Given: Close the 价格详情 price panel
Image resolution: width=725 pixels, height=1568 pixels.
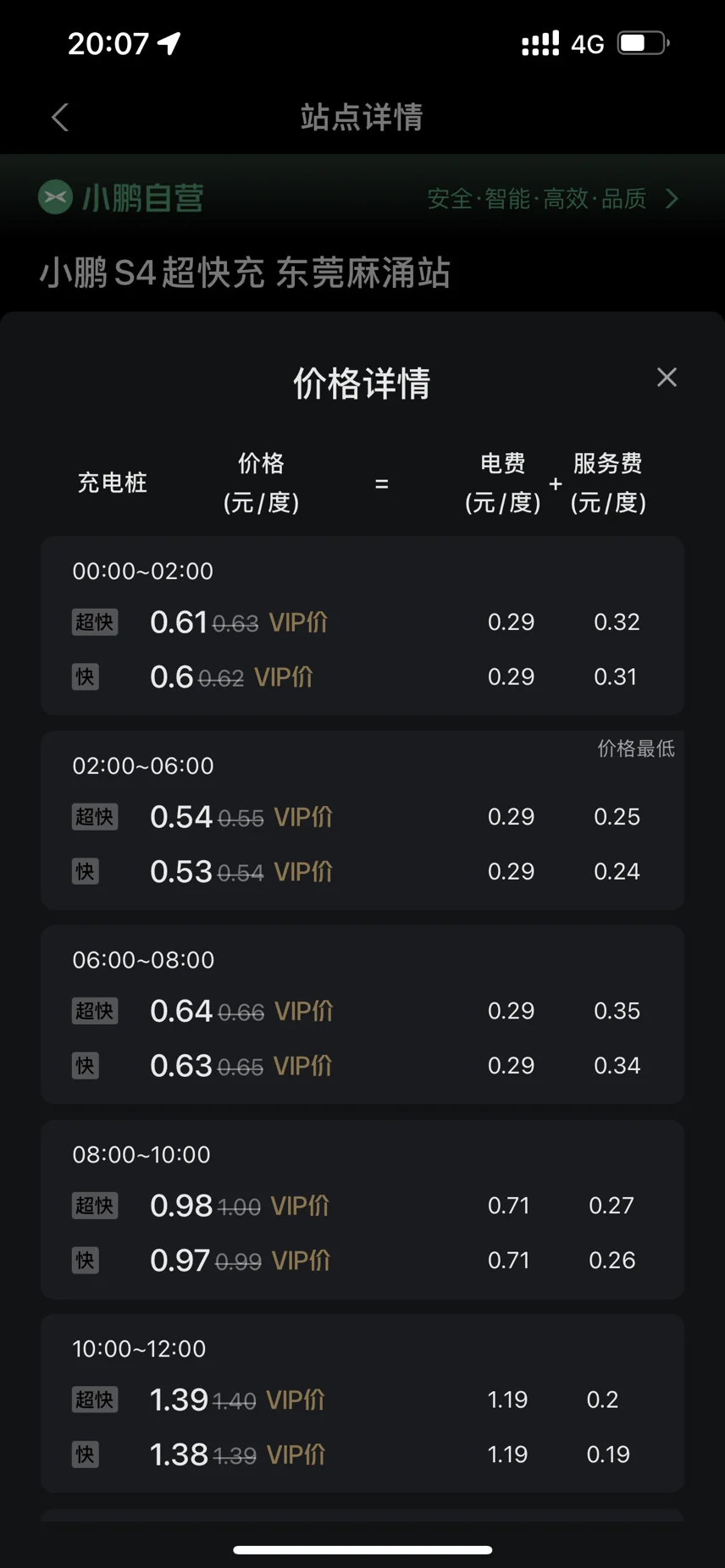Looking at the screenshot, I should 667,378.
